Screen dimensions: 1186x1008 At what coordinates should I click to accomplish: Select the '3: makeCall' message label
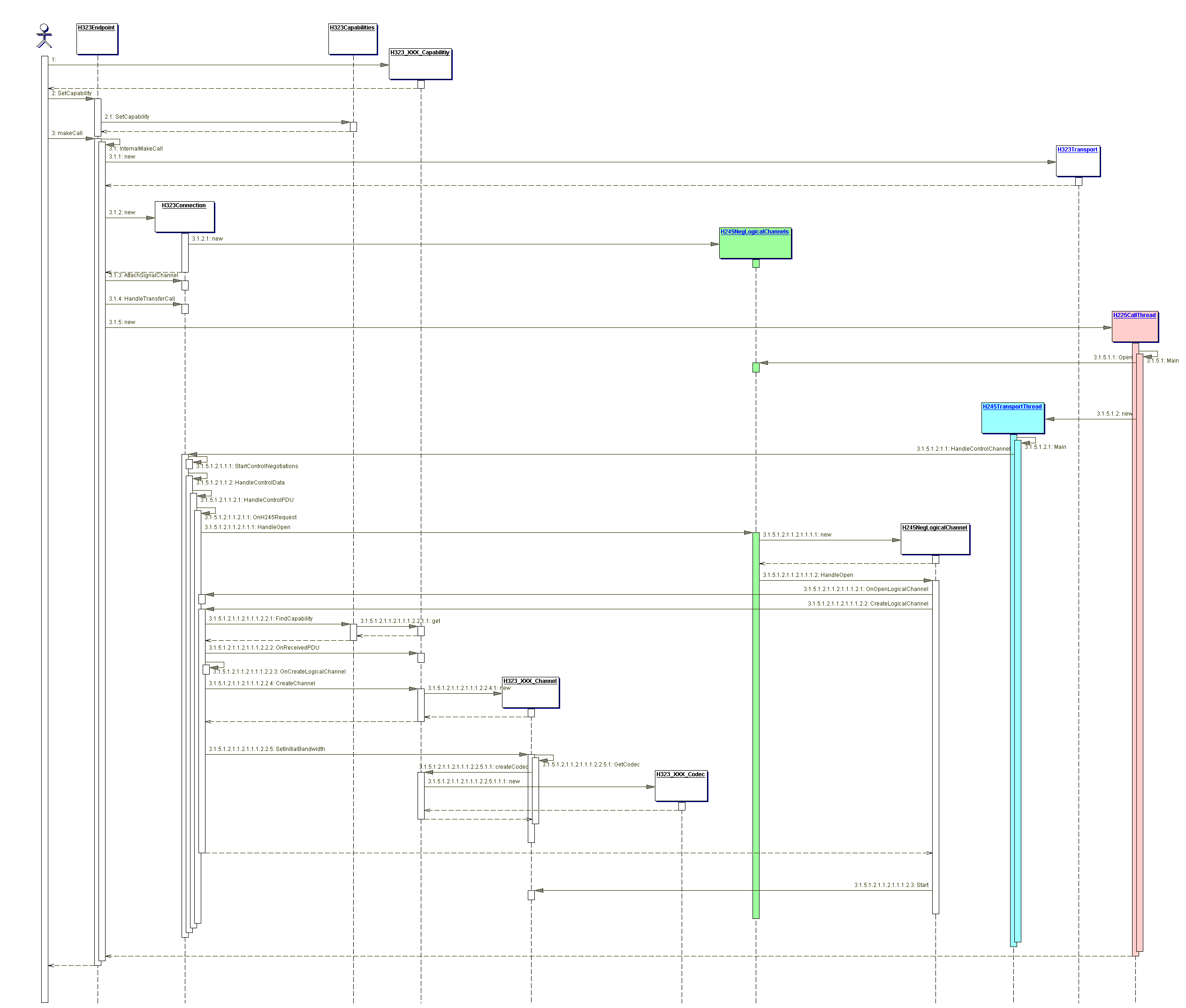(67, 133)
